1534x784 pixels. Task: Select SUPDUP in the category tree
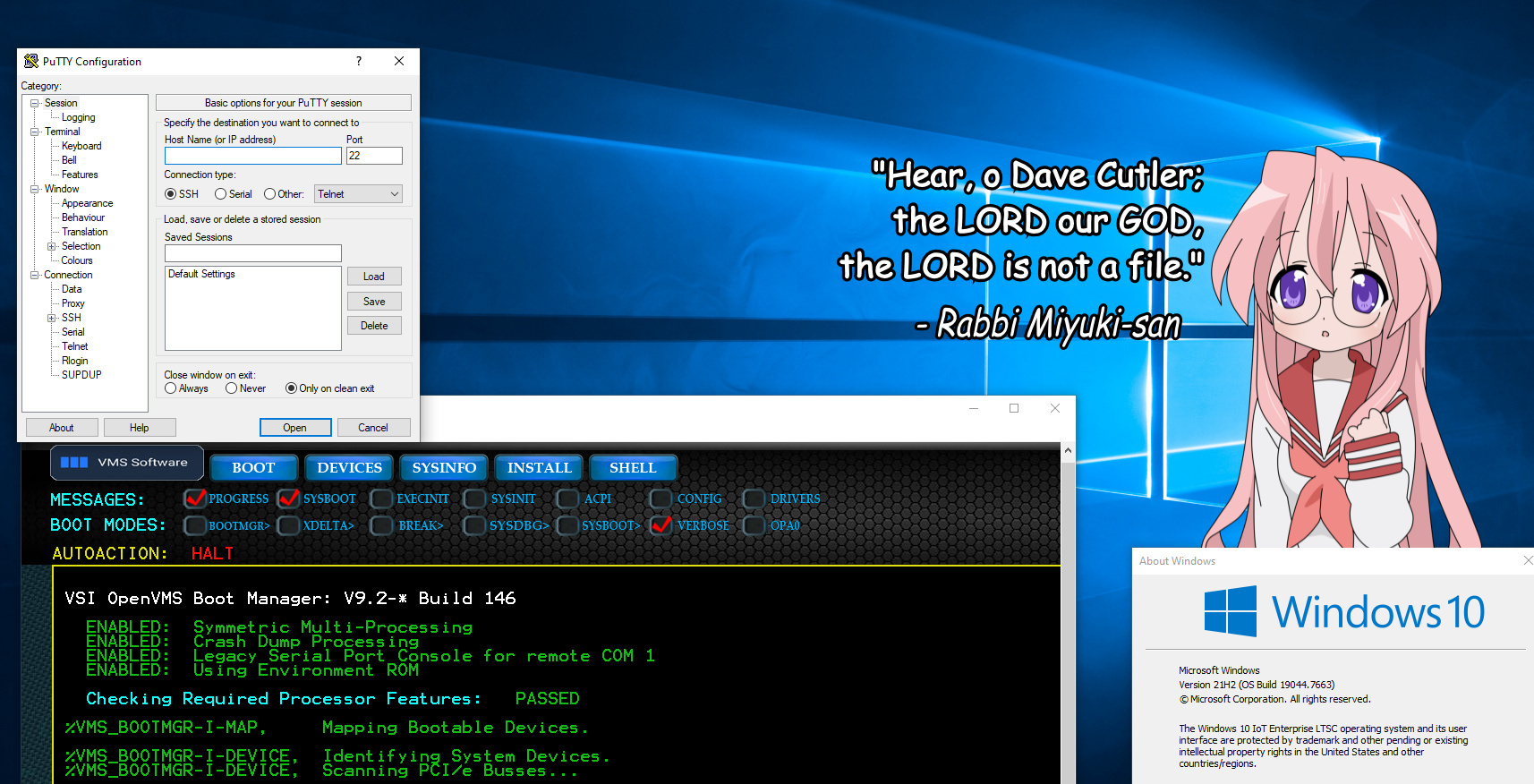click(x=81, y=375)
